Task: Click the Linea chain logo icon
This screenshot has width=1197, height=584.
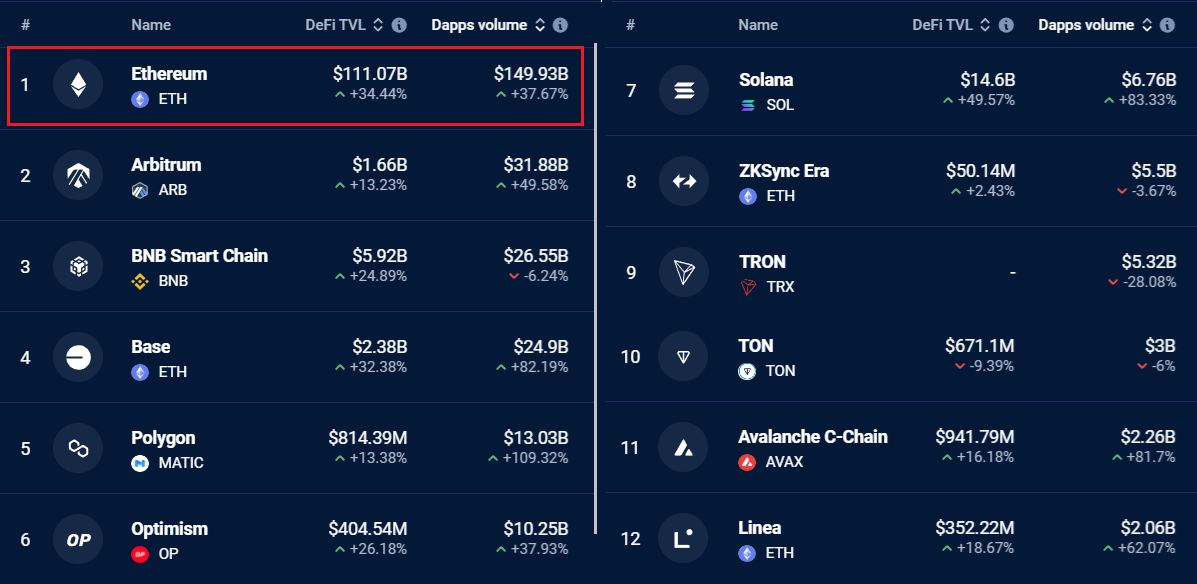Action: tap(684, 539)
